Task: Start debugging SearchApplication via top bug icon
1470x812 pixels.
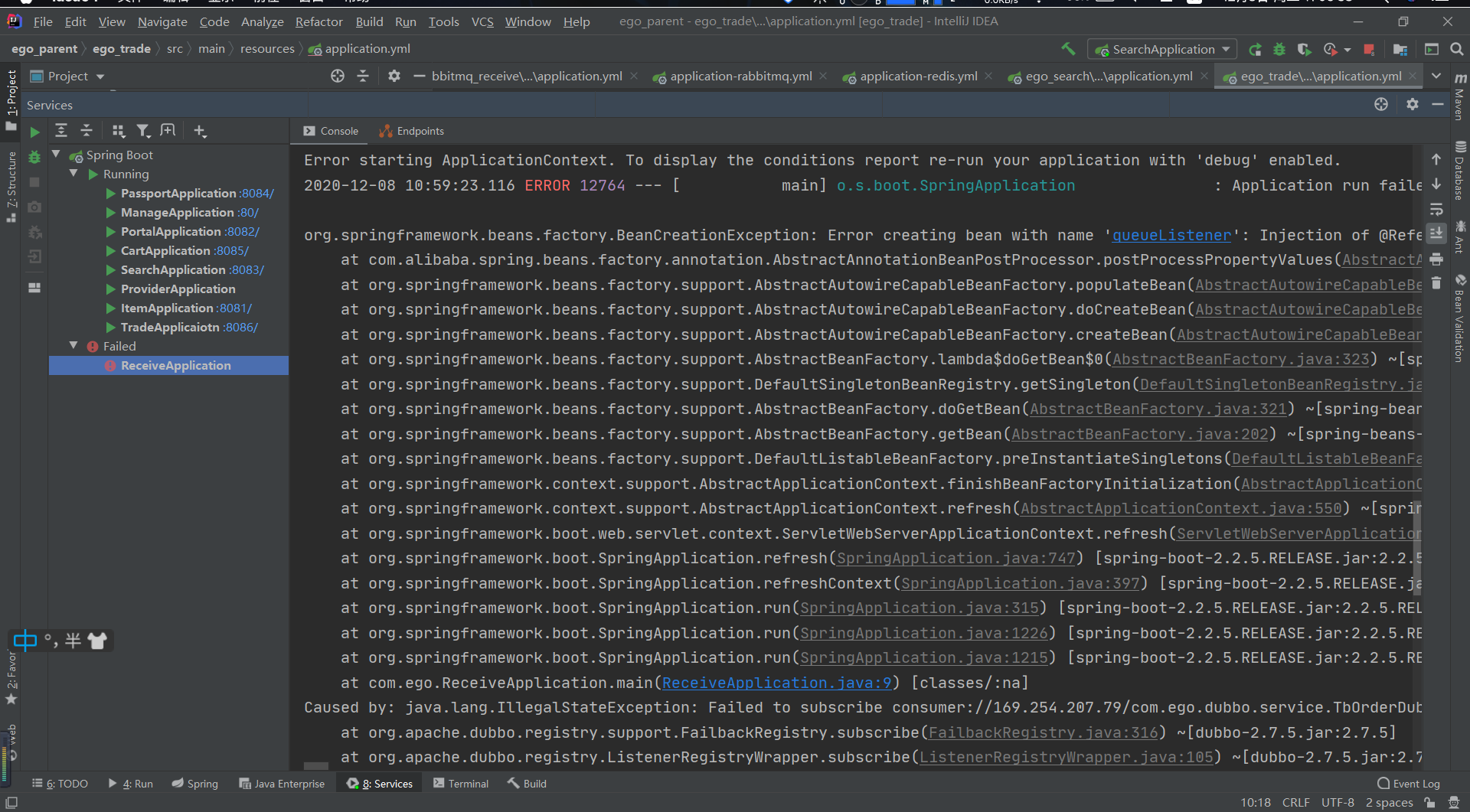Action: tap(1279, 49)
